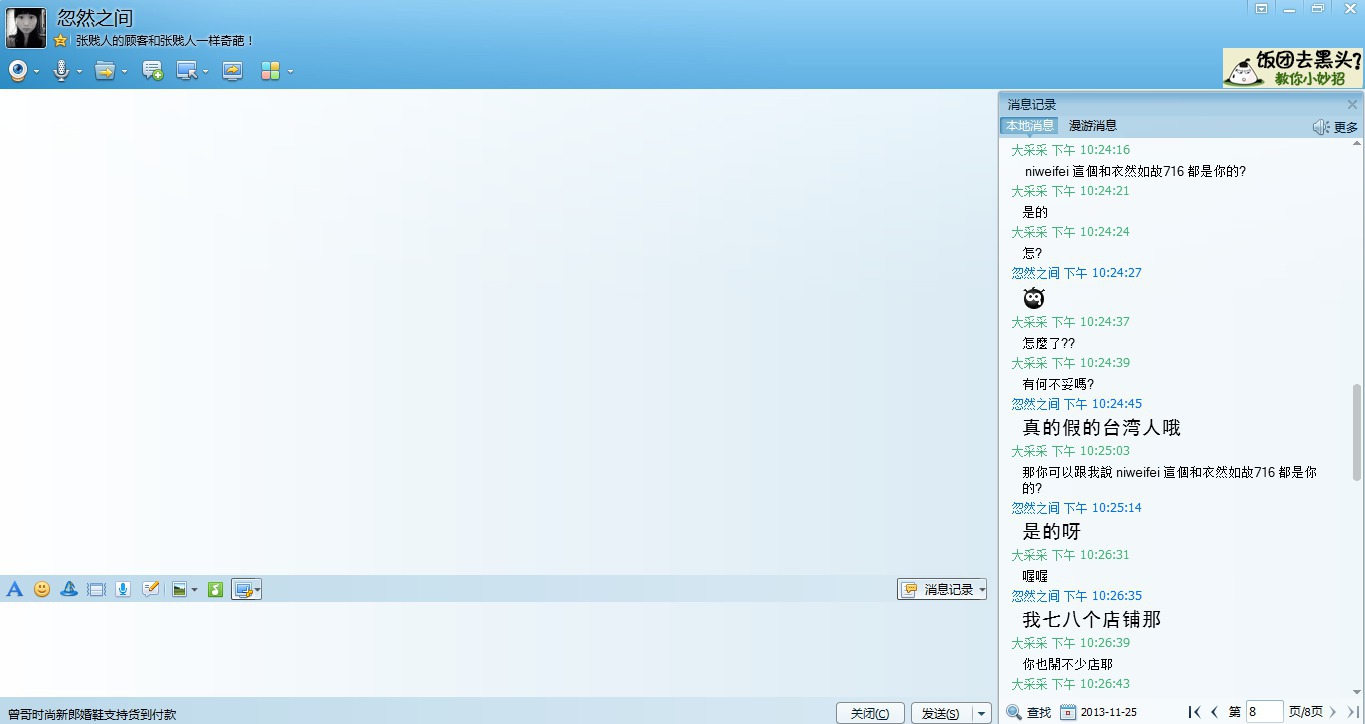Image resolution: width=1365 pixels, height=724 pixels.
Task: Click the 关闭(C) button
Action: pos(870,714)
